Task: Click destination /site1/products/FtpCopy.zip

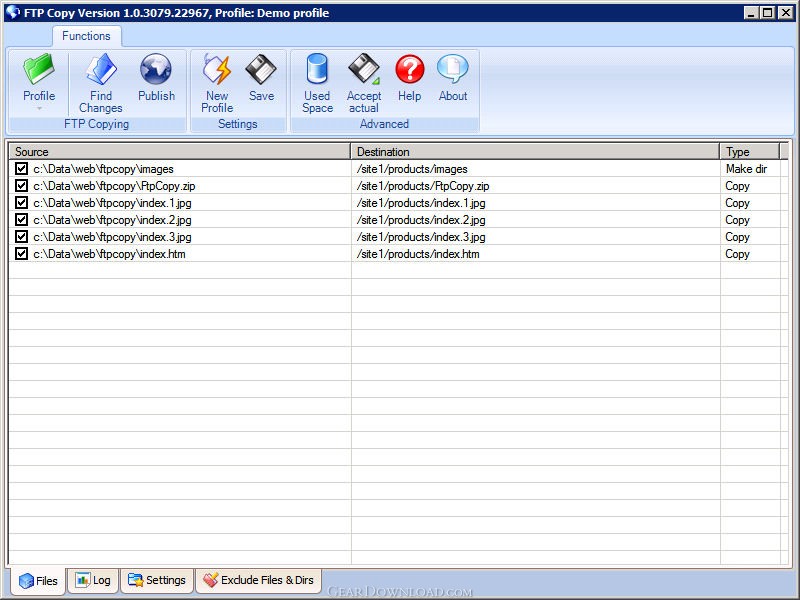Action: (423, 186)
